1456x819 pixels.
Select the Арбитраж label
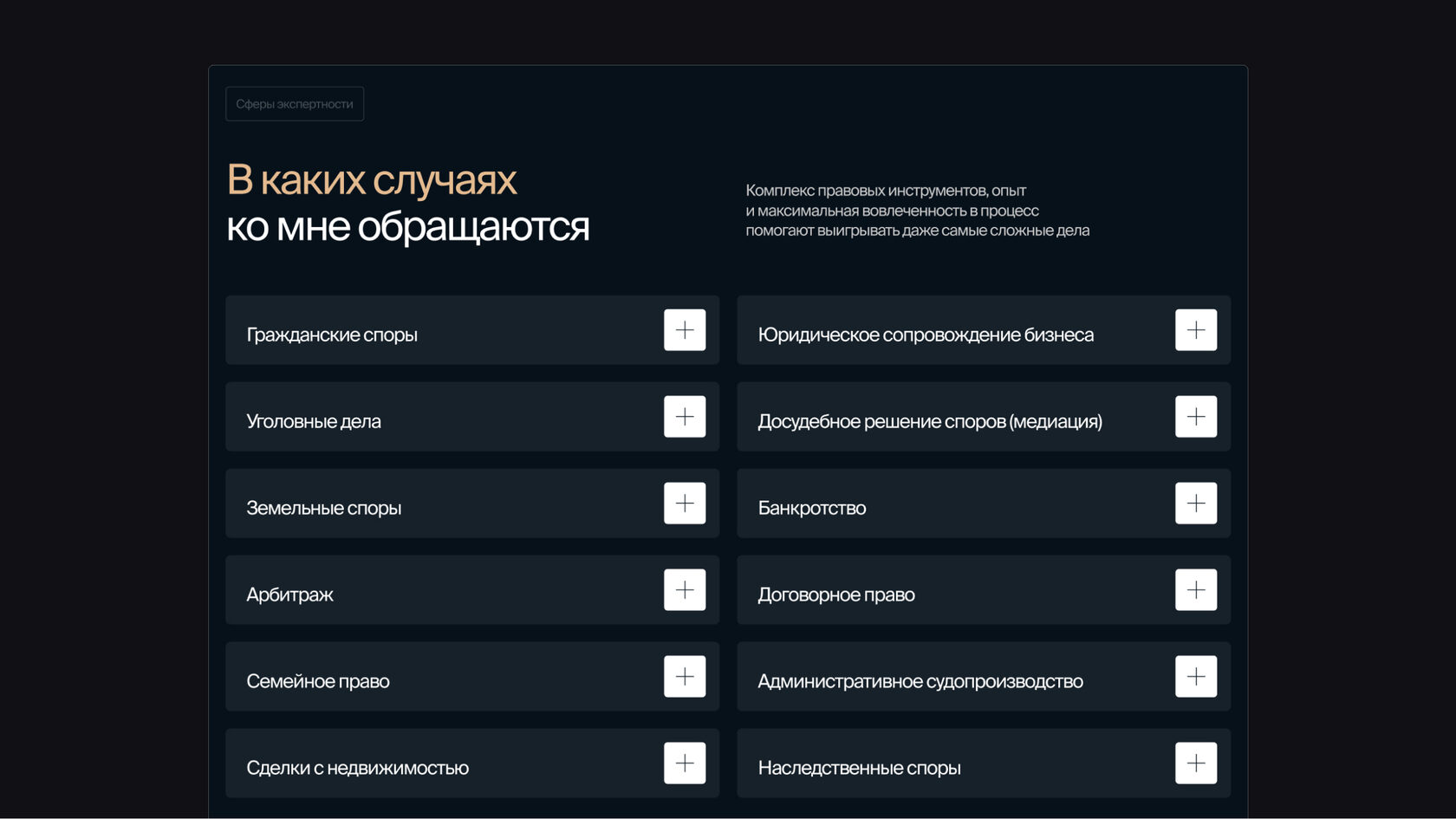289,595
